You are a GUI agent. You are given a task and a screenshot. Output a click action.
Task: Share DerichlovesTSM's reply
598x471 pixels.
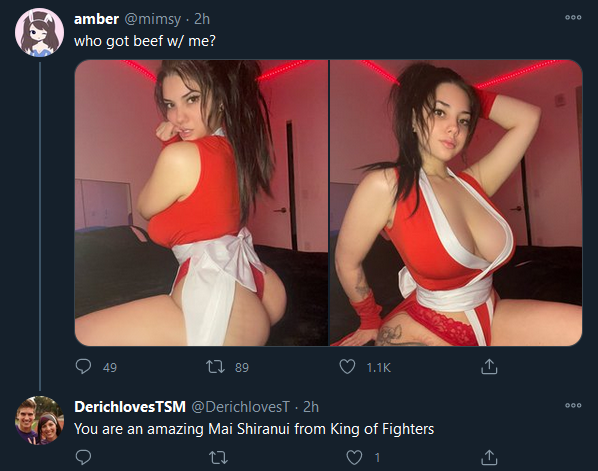point(489,457)
